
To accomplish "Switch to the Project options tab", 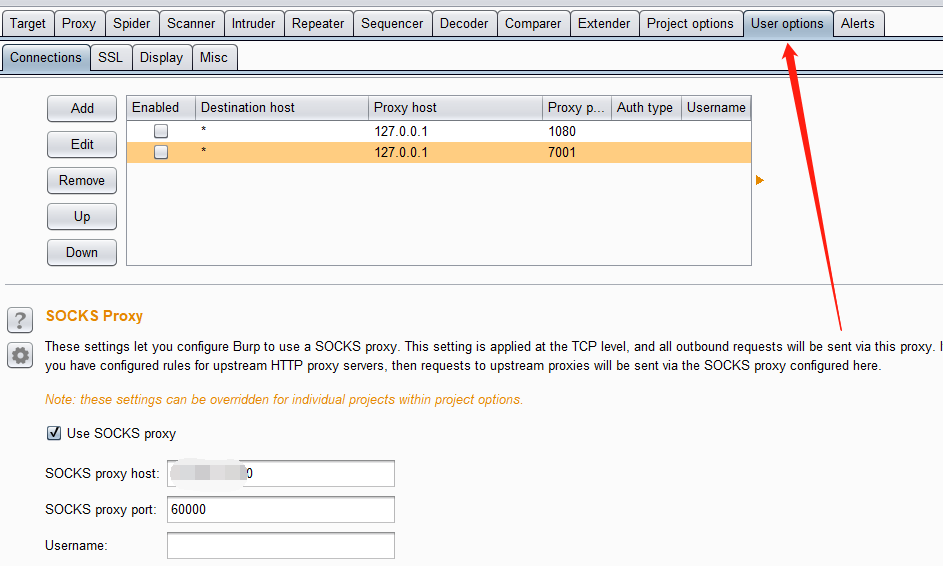I will 690,23.
